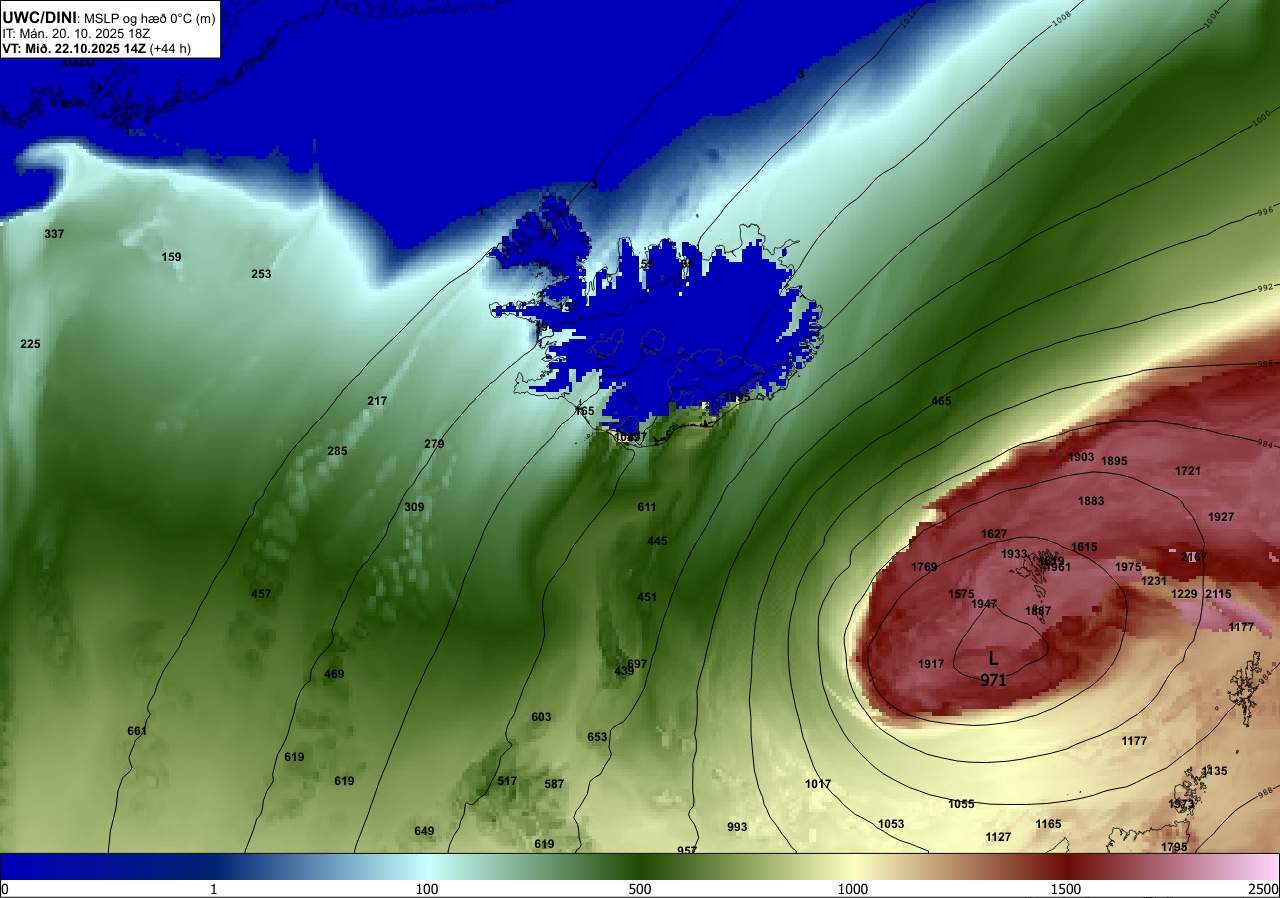Click the 993 height value
This screenshot has width=1280, height=898.
pyautogui.click(x=737, y=827)
